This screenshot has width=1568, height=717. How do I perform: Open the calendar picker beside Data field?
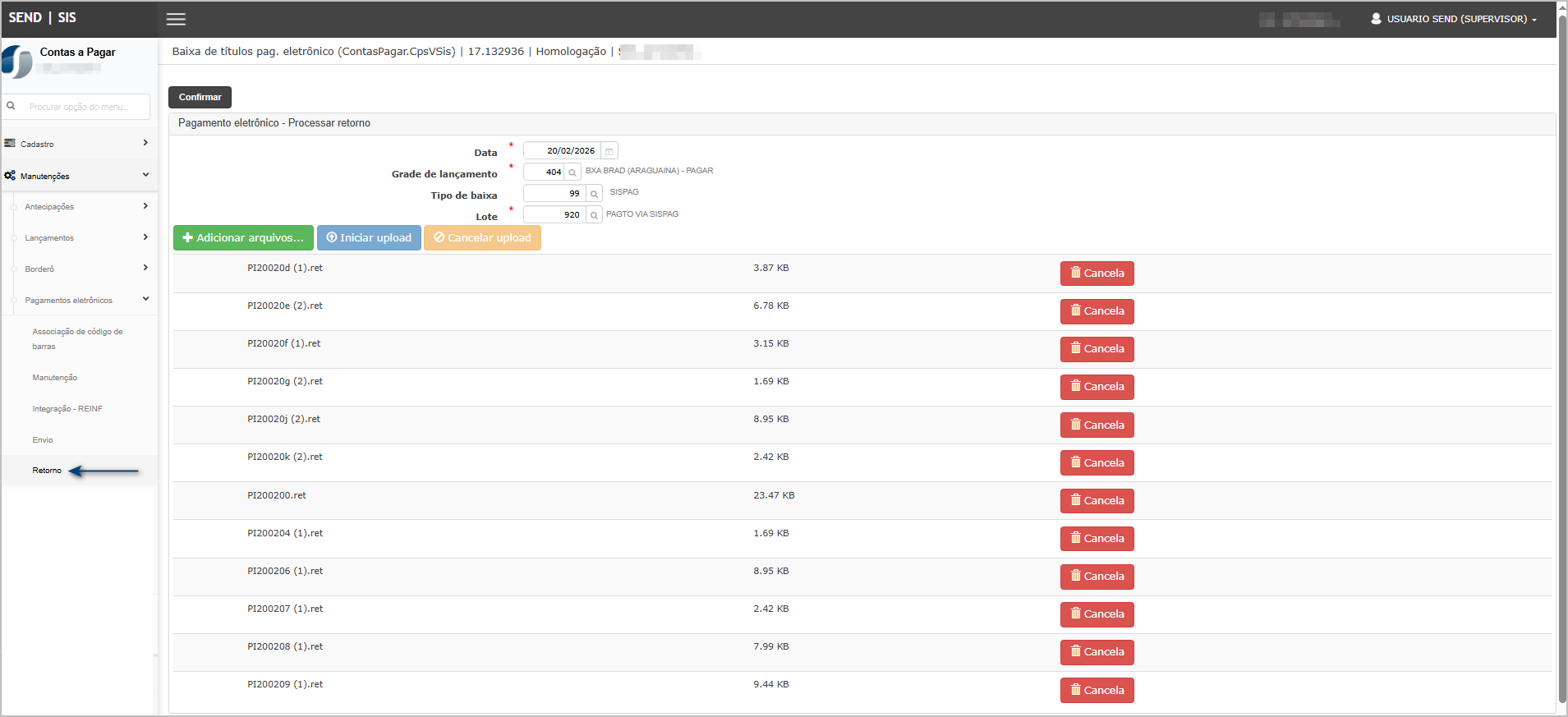pos(609,151)
